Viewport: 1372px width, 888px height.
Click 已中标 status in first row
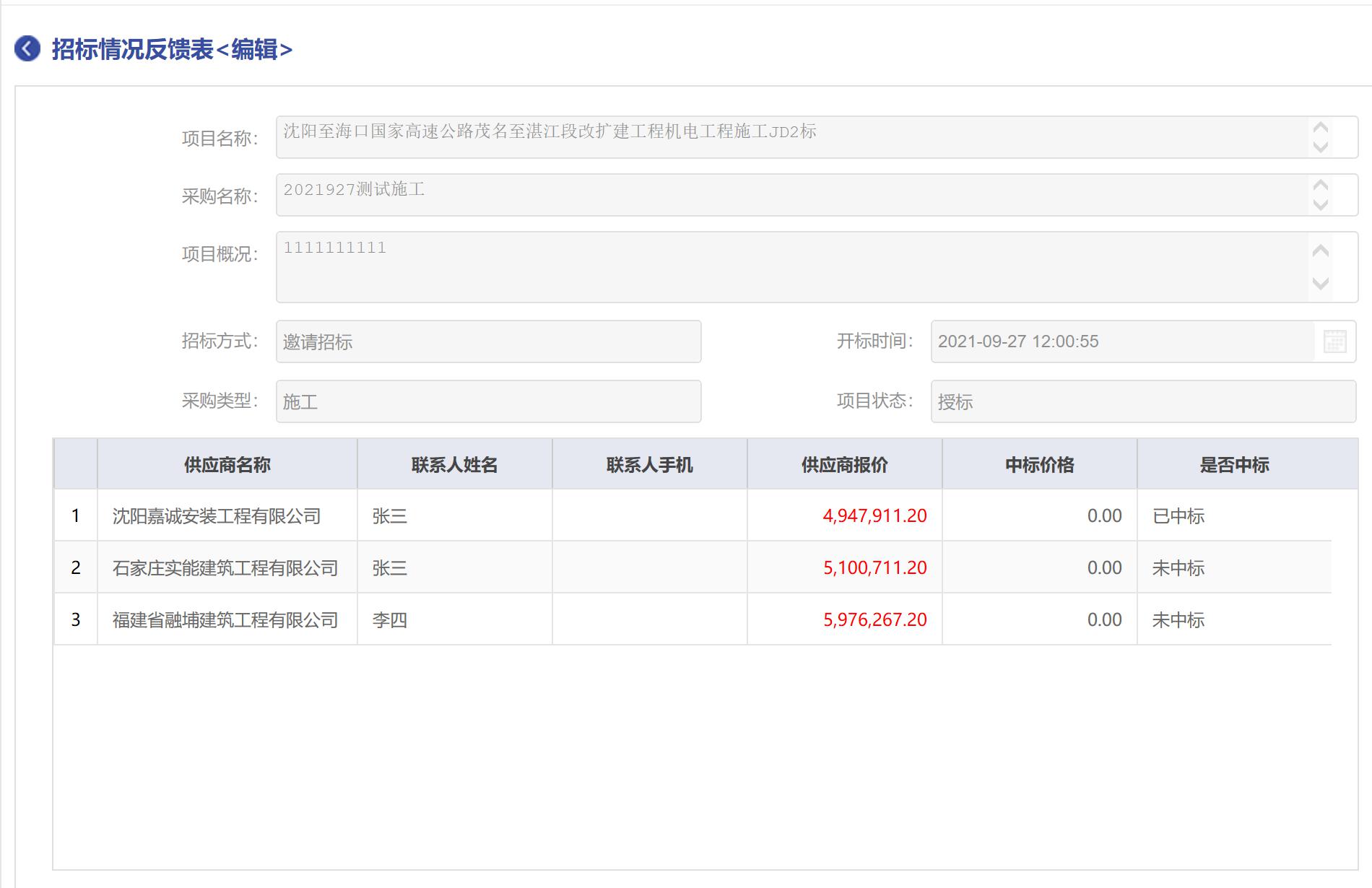click(x=1178, y=516)
